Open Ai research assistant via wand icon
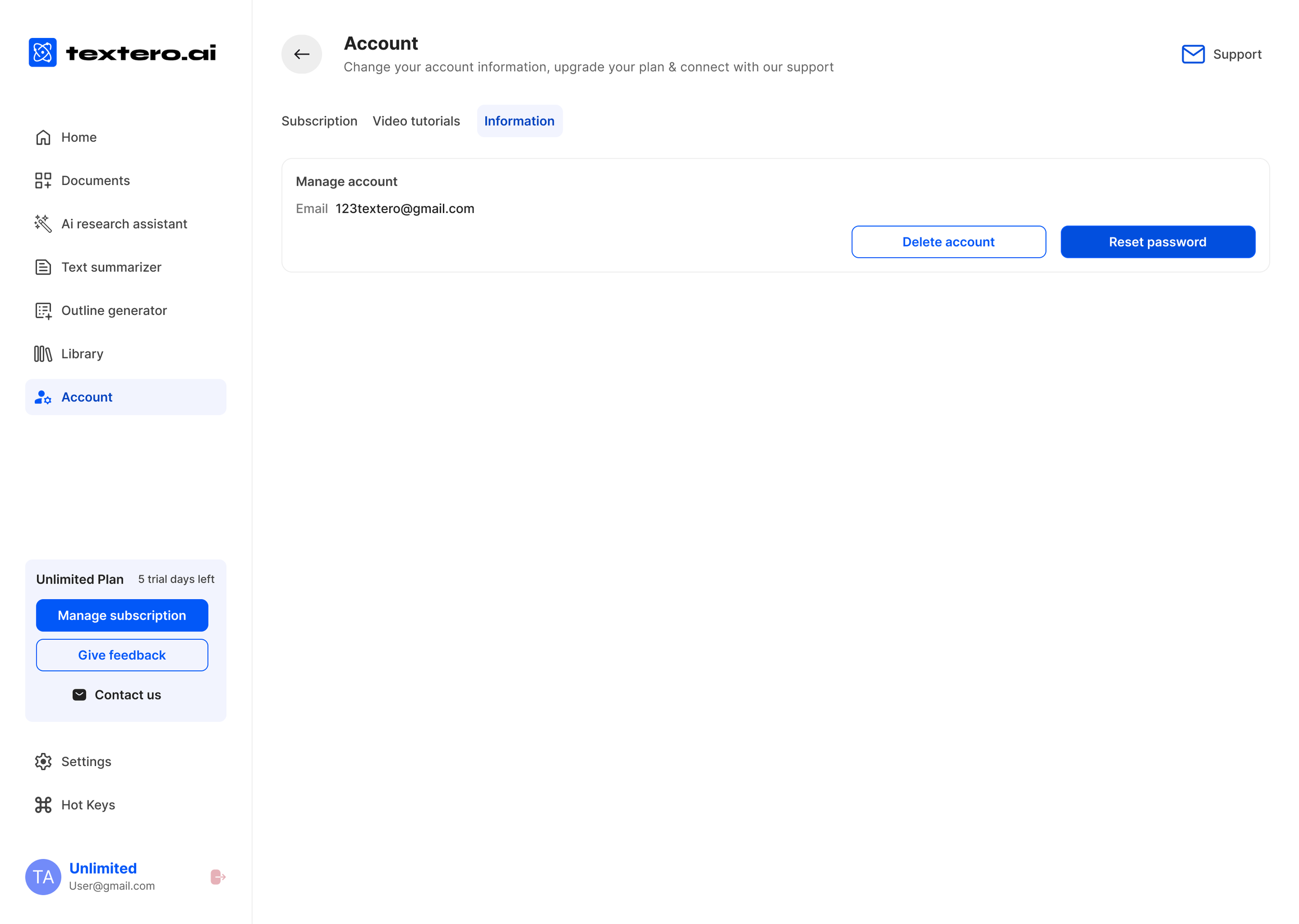 tap(43, 223)
